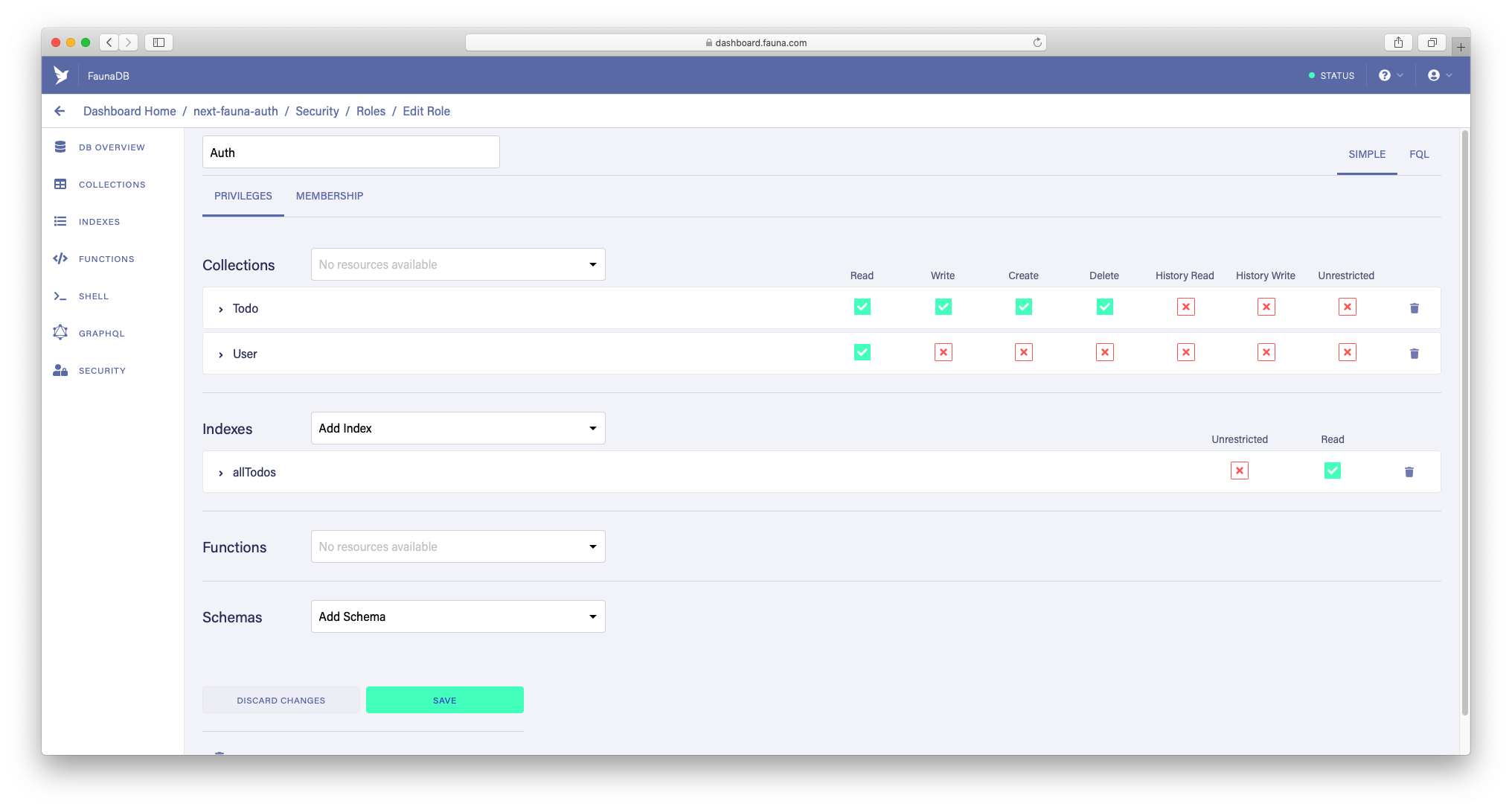1512x810 pixels.
Task: Toggle Delete permission for Todo
Action: tap(1105, 307)
